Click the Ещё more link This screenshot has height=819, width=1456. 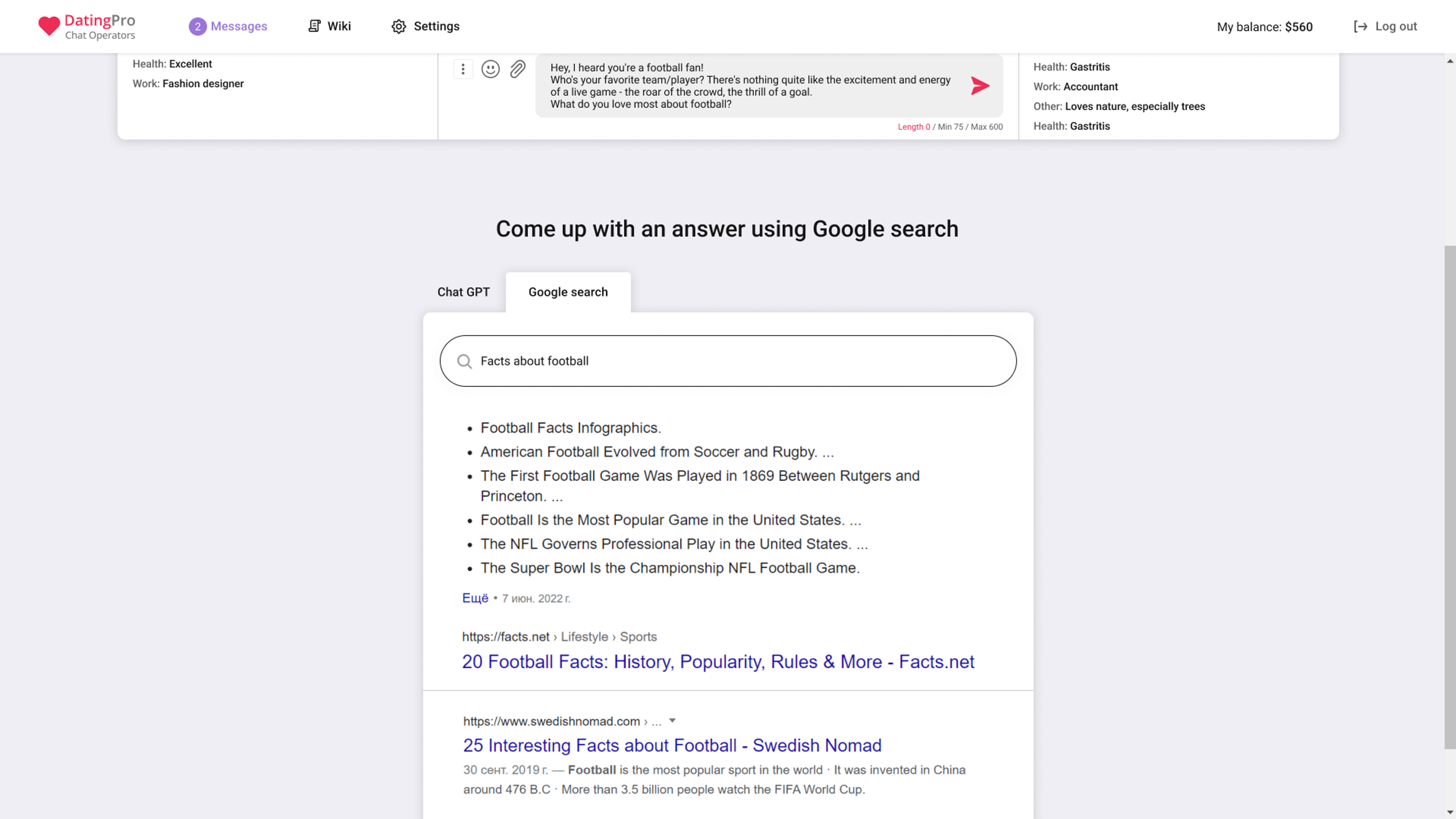pyautogui.click(x=475, y=598)
